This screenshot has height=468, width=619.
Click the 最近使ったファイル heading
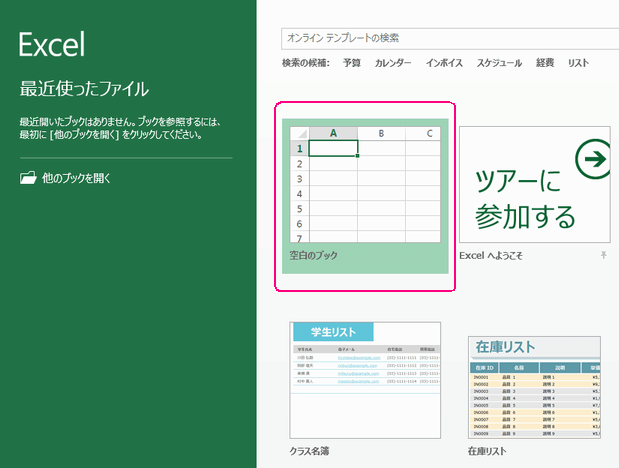click(x=84, y=88)
